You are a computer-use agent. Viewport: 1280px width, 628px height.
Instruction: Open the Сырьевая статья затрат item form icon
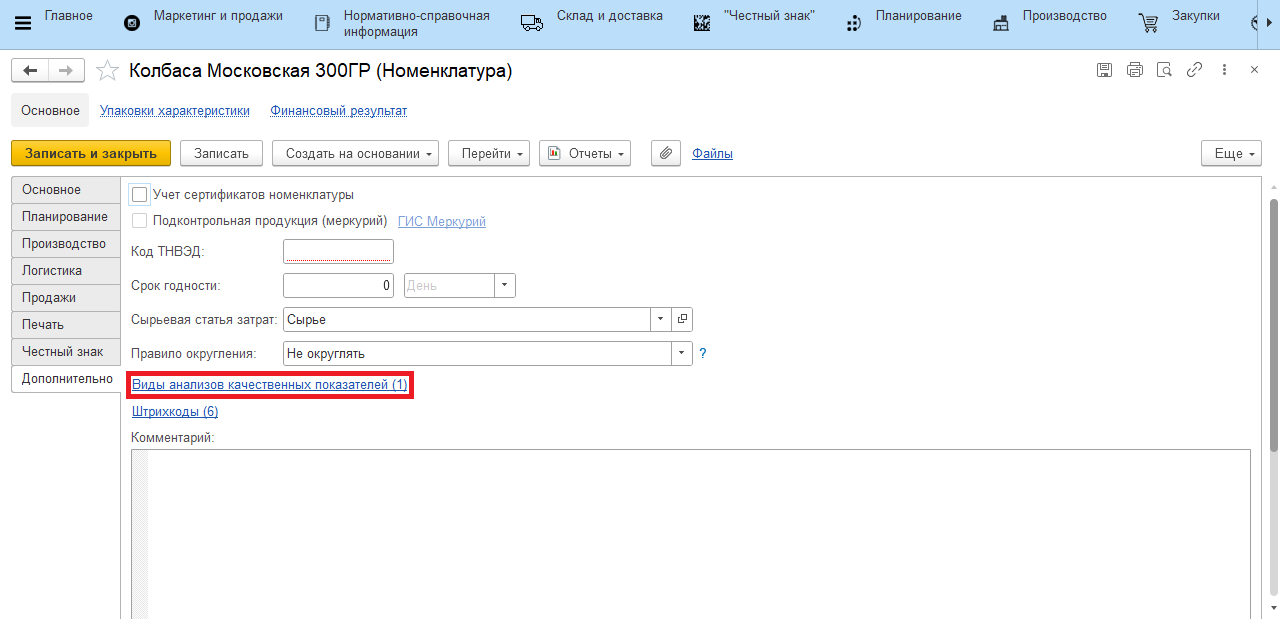(x=683, y=319)
